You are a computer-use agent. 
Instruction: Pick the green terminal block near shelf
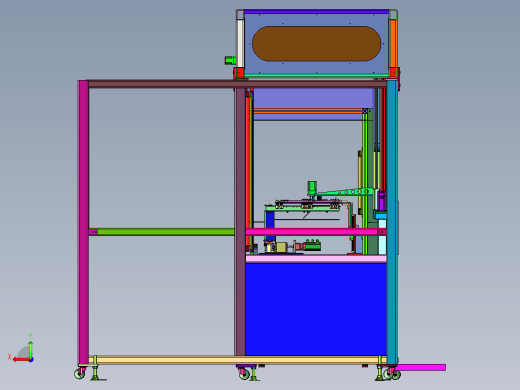click(x=313, y=246)
